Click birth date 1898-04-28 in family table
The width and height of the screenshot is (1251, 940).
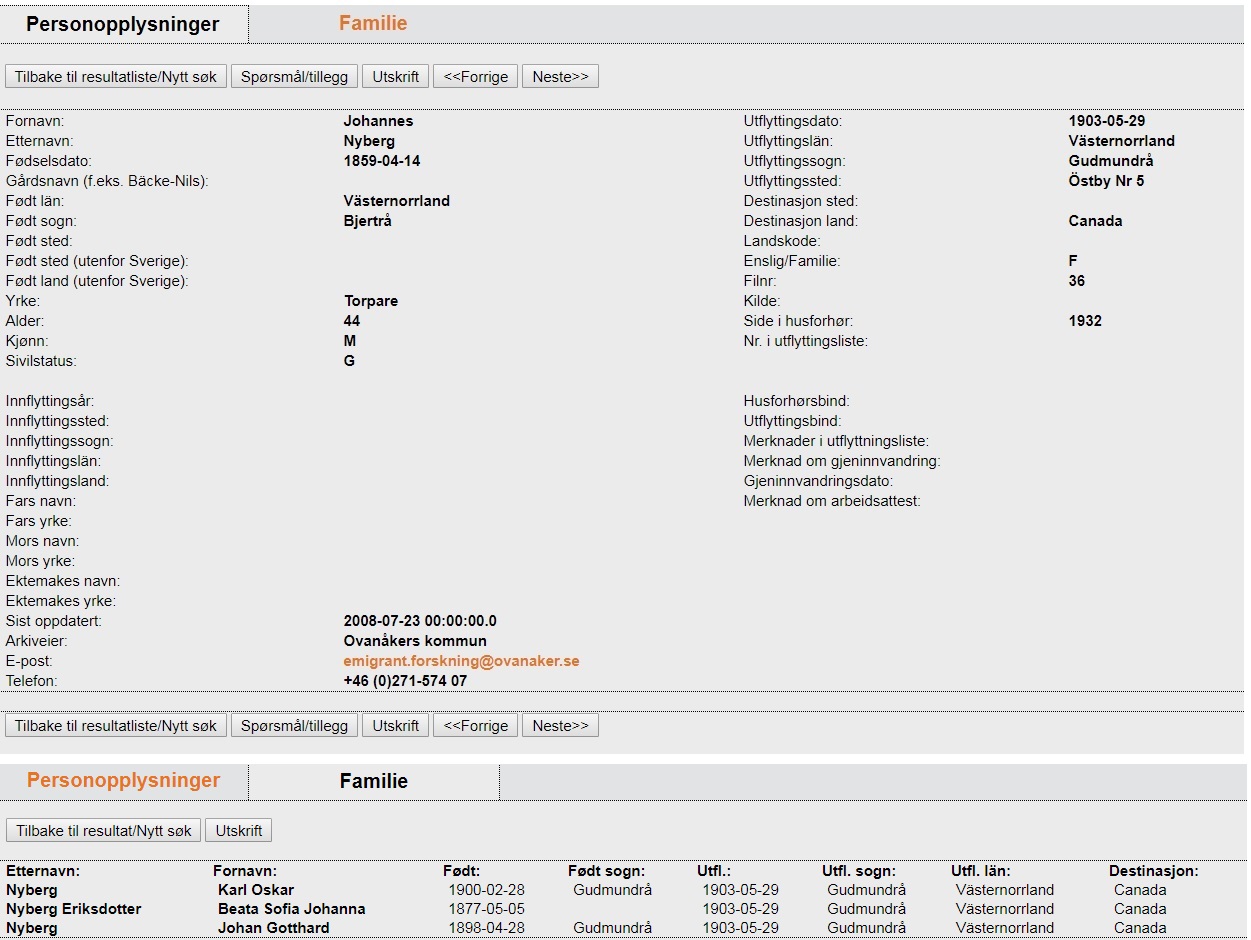click(486, 928)
